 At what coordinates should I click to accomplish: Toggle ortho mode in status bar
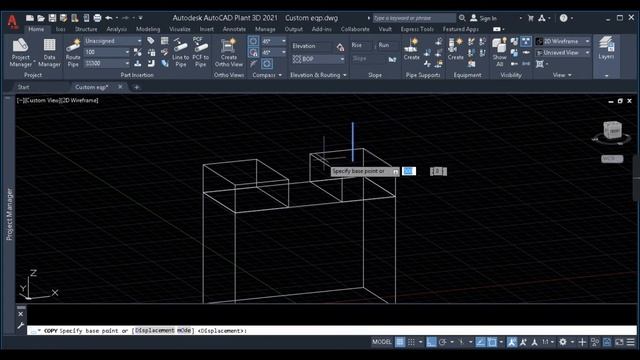coord(431,342)
